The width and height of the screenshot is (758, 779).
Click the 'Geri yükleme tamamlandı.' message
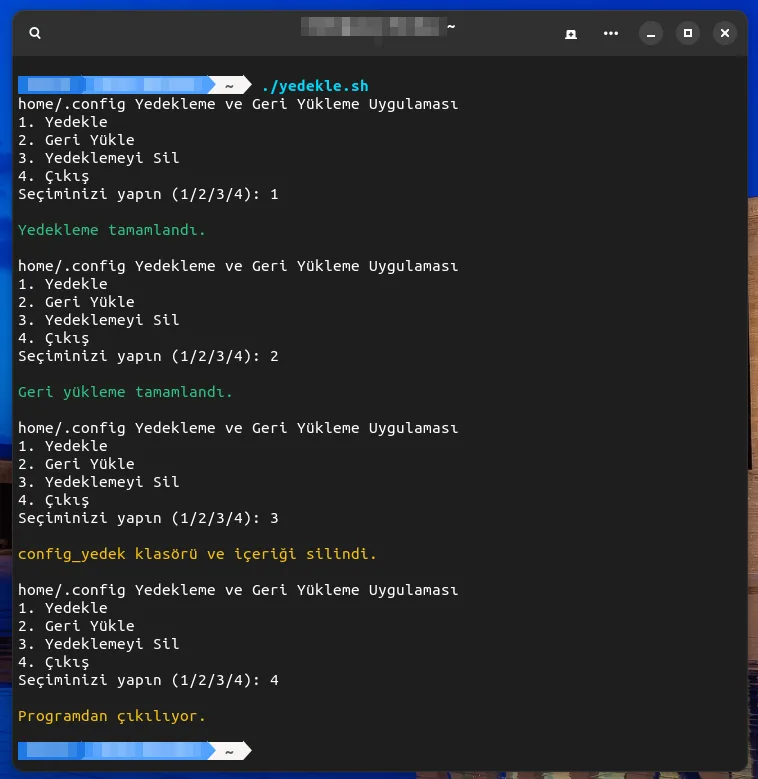(125, 392)
